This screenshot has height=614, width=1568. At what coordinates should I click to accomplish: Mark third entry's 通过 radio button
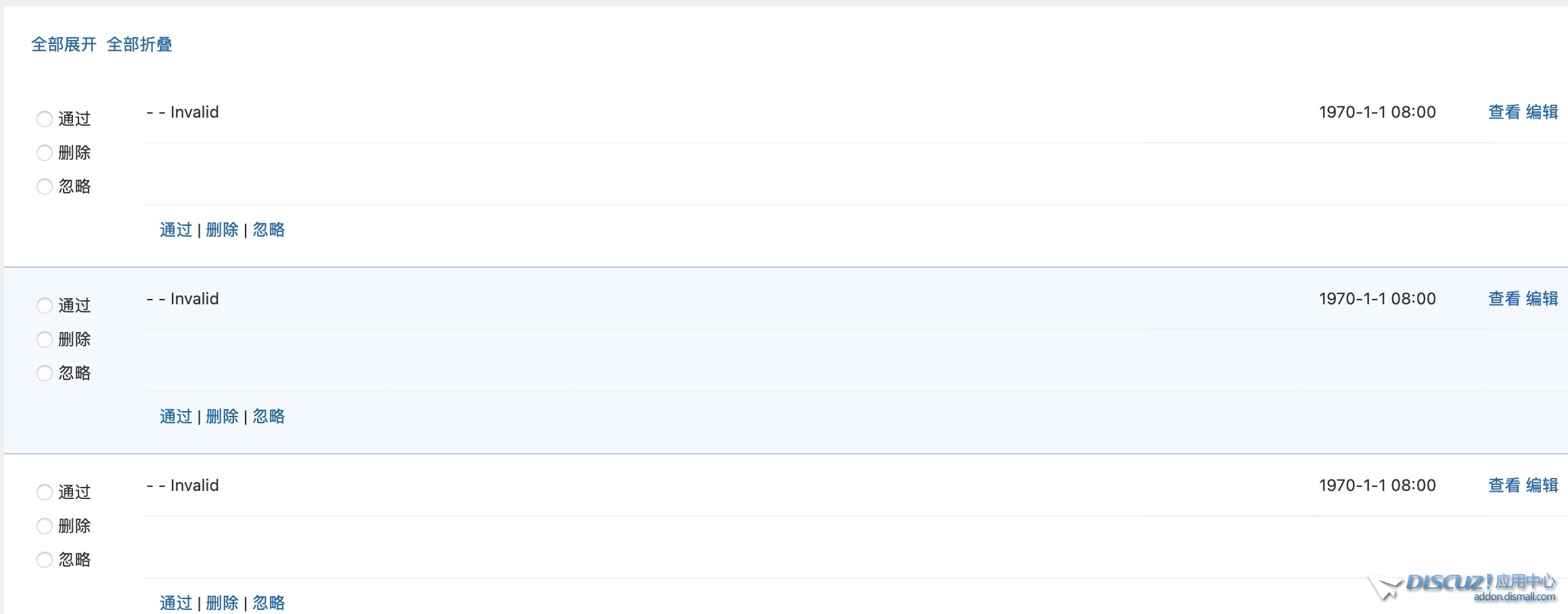[x=45, y=492]
